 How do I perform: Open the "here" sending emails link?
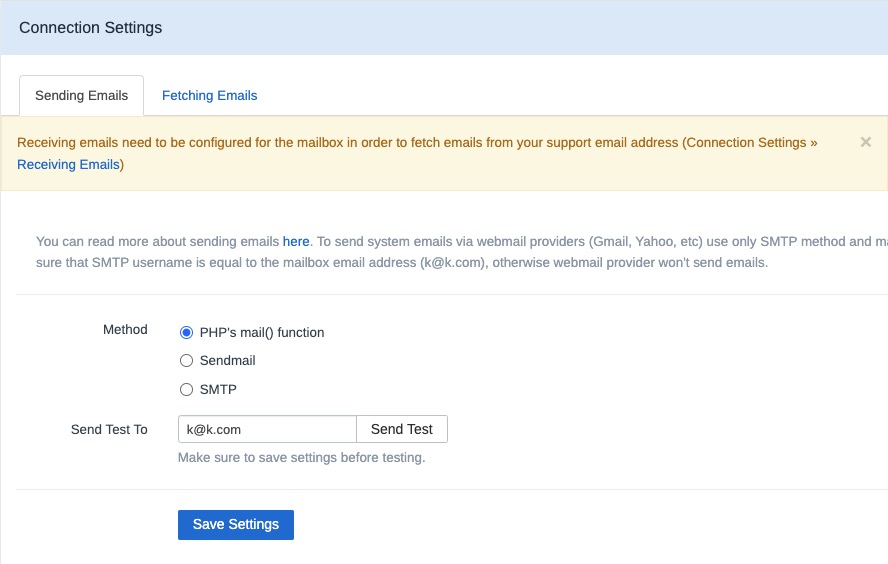tap(296, 241)
